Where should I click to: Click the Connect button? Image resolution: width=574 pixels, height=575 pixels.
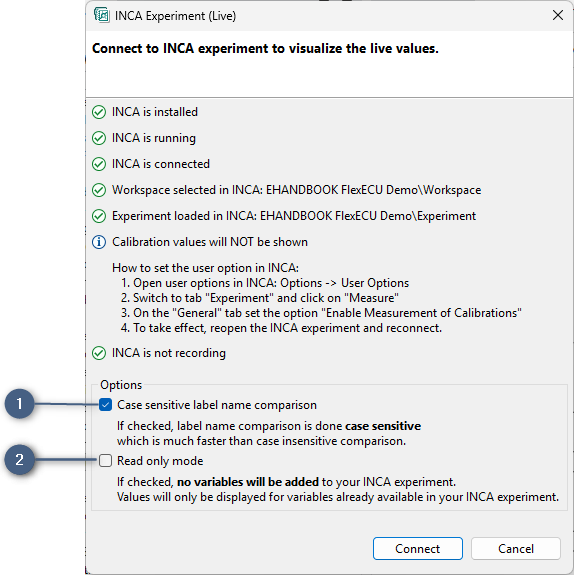418,549
